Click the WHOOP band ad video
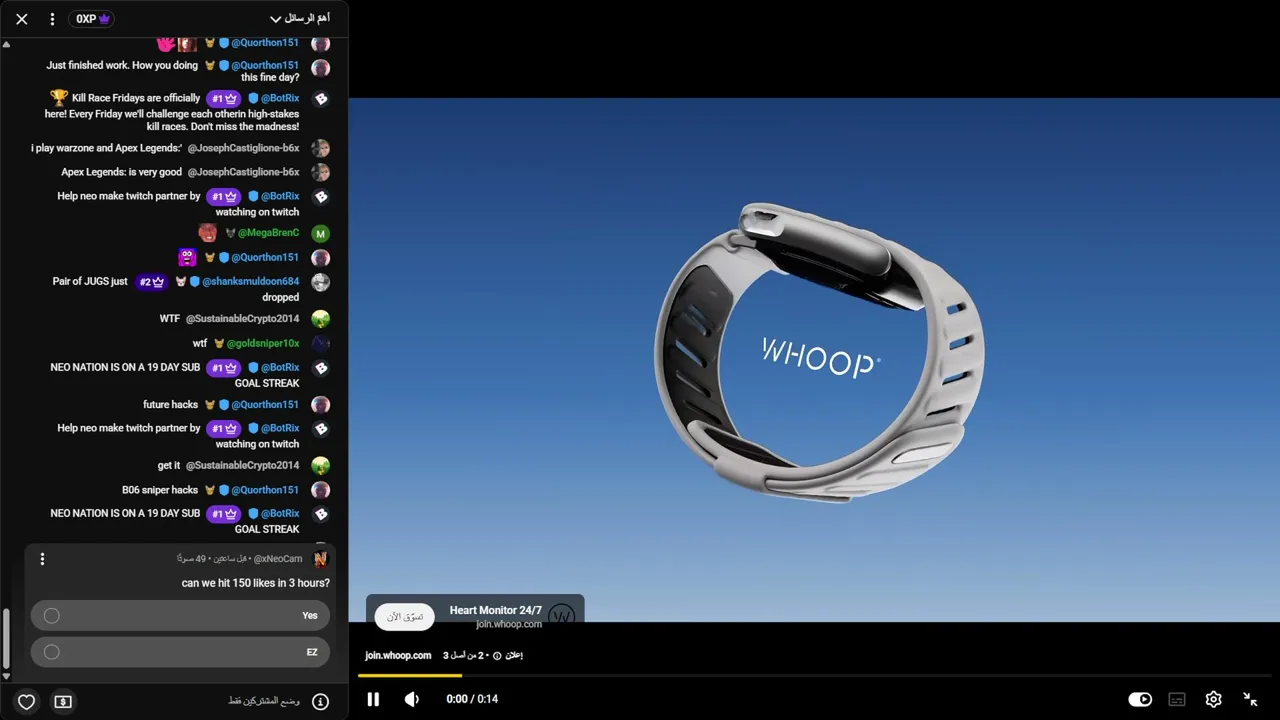The width and height of the screenshot is (1280, 720). 814,360
